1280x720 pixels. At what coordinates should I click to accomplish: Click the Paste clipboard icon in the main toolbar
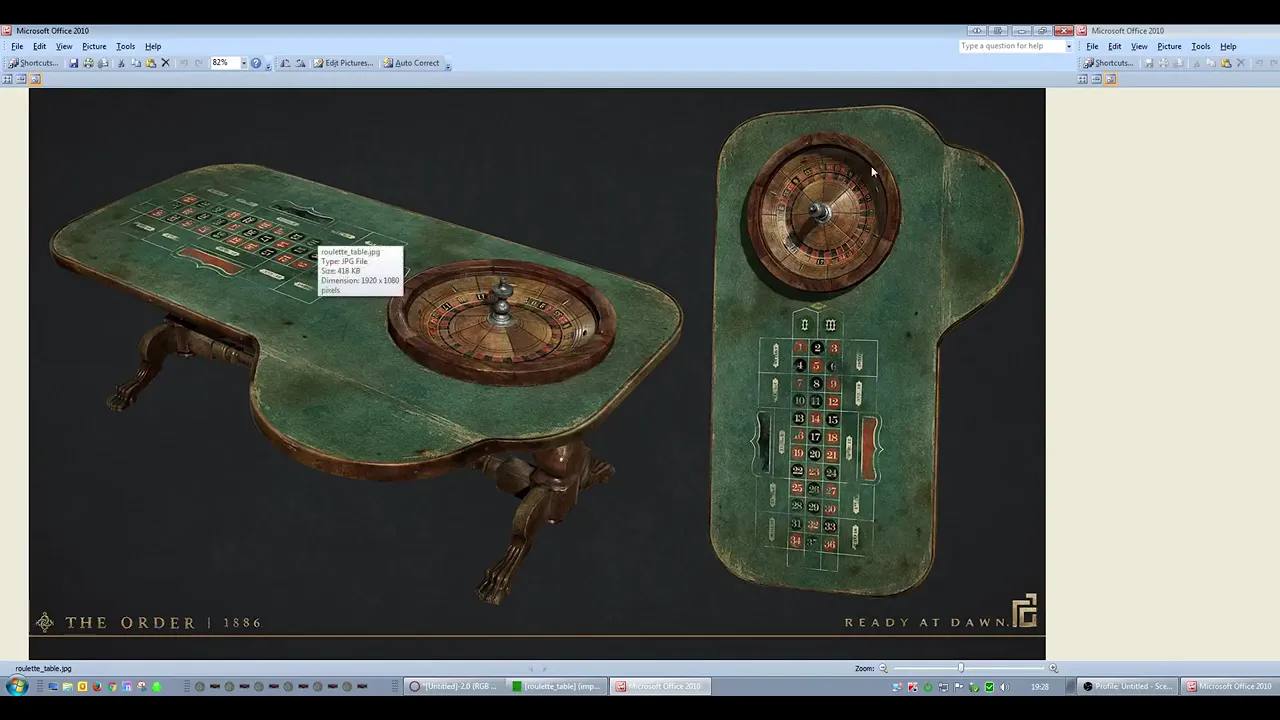[x=151, y=63]
